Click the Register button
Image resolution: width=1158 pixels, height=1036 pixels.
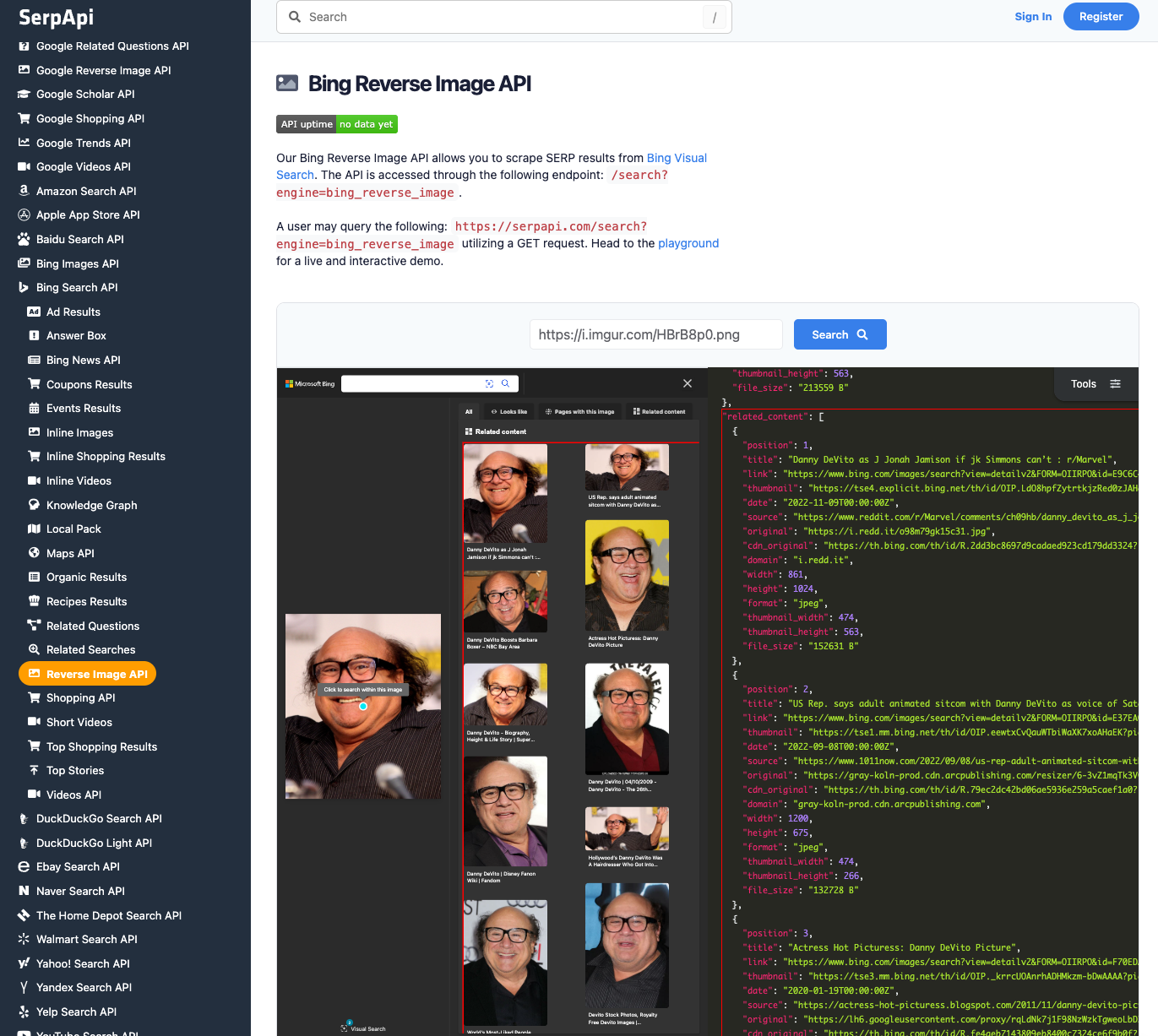pyautogui.click(x=1101, y=17)
